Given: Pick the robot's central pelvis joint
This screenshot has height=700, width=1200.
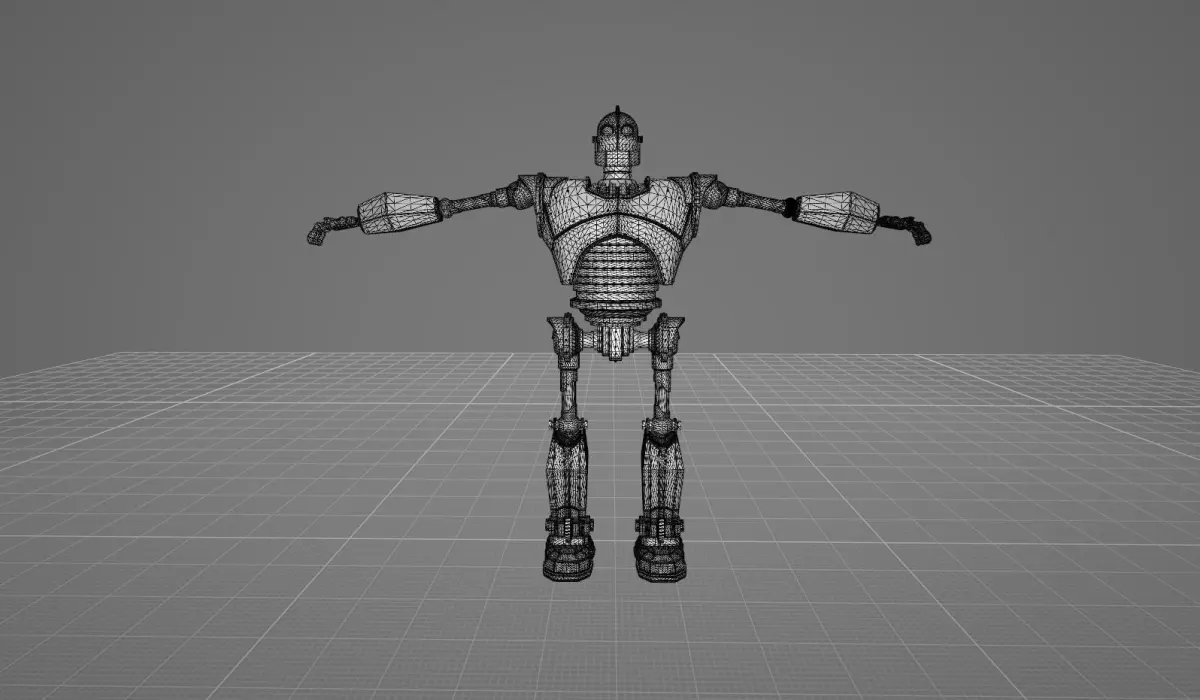Looking at the screenshot, I should click(x=617, y=341).
